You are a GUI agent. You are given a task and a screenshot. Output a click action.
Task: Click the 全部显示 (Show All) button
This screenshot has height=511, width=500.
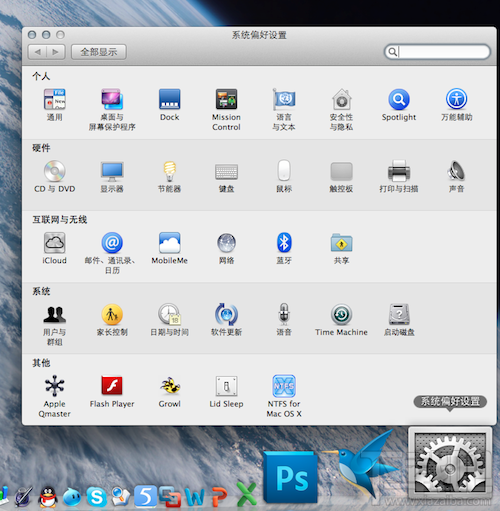pyautogui.click(x=99, y=52)
